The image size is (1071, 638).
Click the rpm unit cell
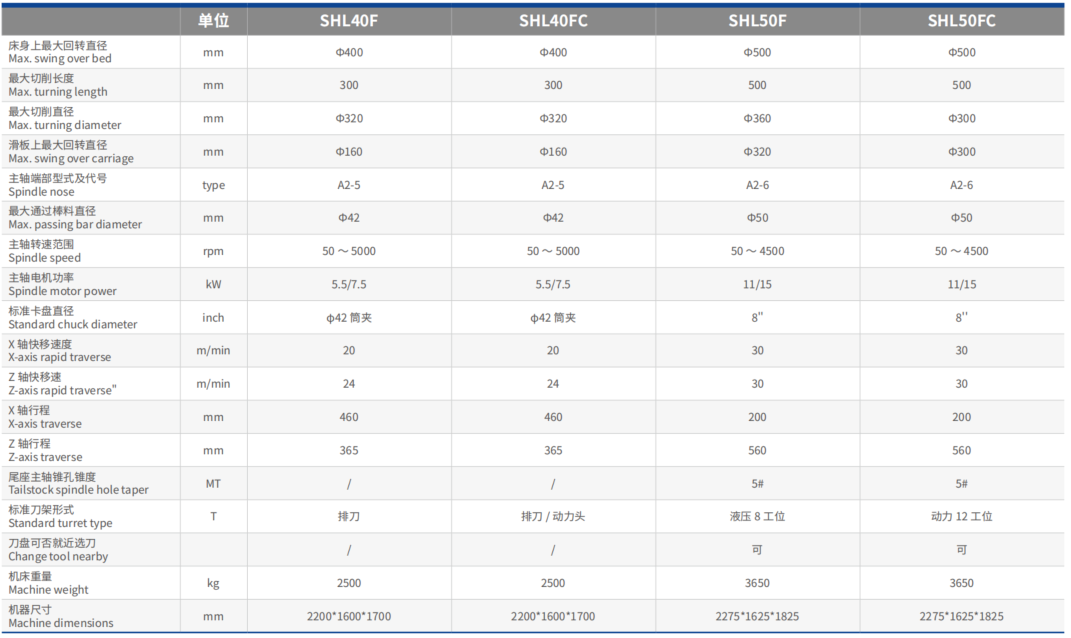pos(213,251)
